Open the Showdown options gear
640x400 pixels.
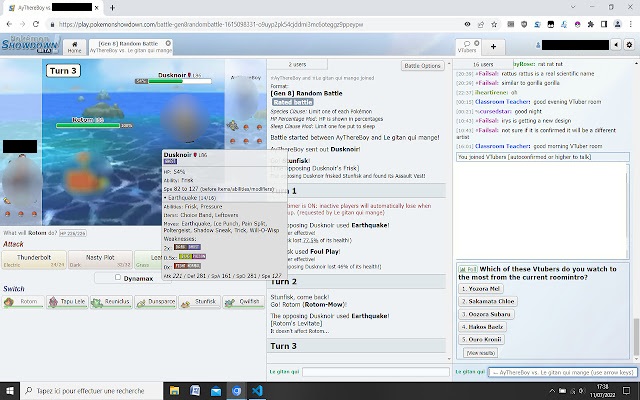(x=629, y=45)
